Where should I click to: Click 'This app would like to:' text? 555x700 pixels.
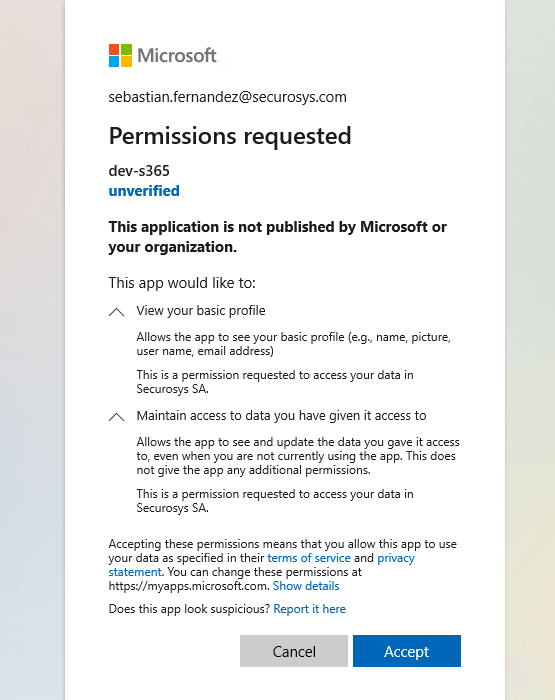tap(182, 283)
